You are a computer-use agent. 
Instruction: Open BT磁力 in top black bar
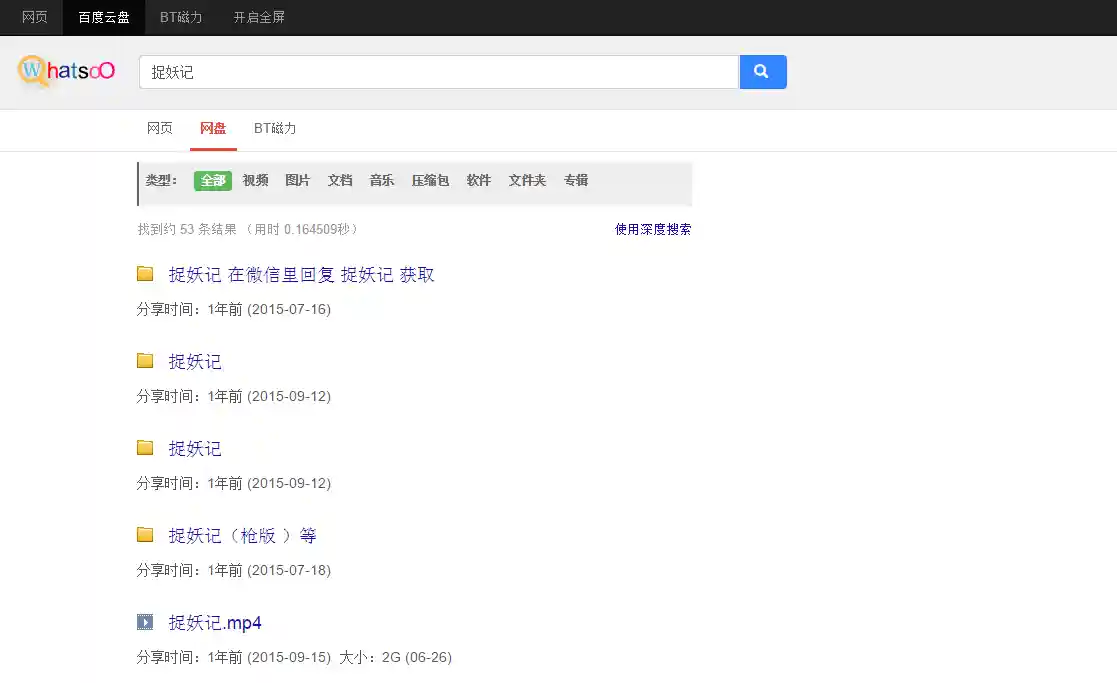tap(181, 17)
